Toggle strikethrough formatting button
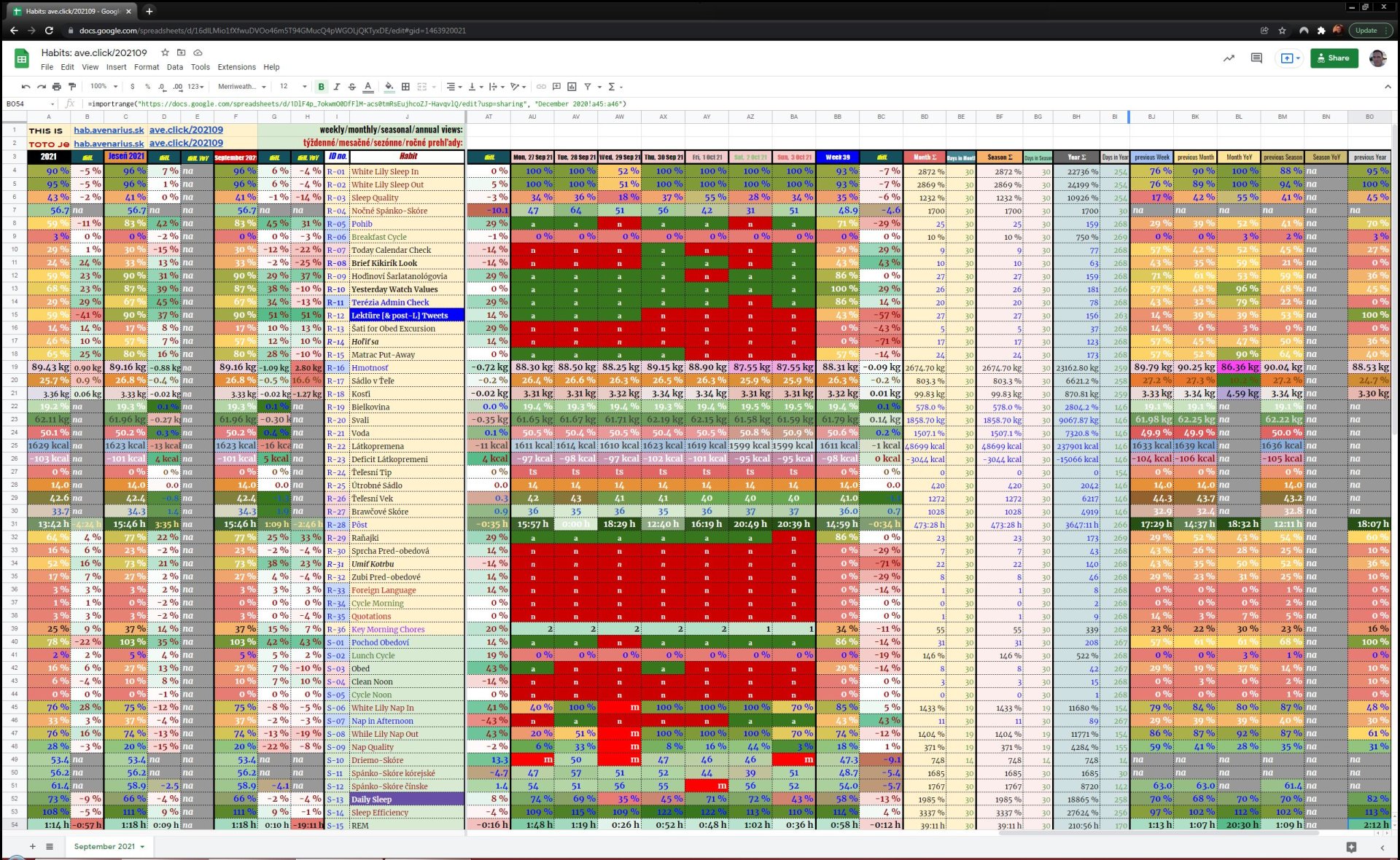Screen dimensions: 1400x860 [x=351, y=87]
